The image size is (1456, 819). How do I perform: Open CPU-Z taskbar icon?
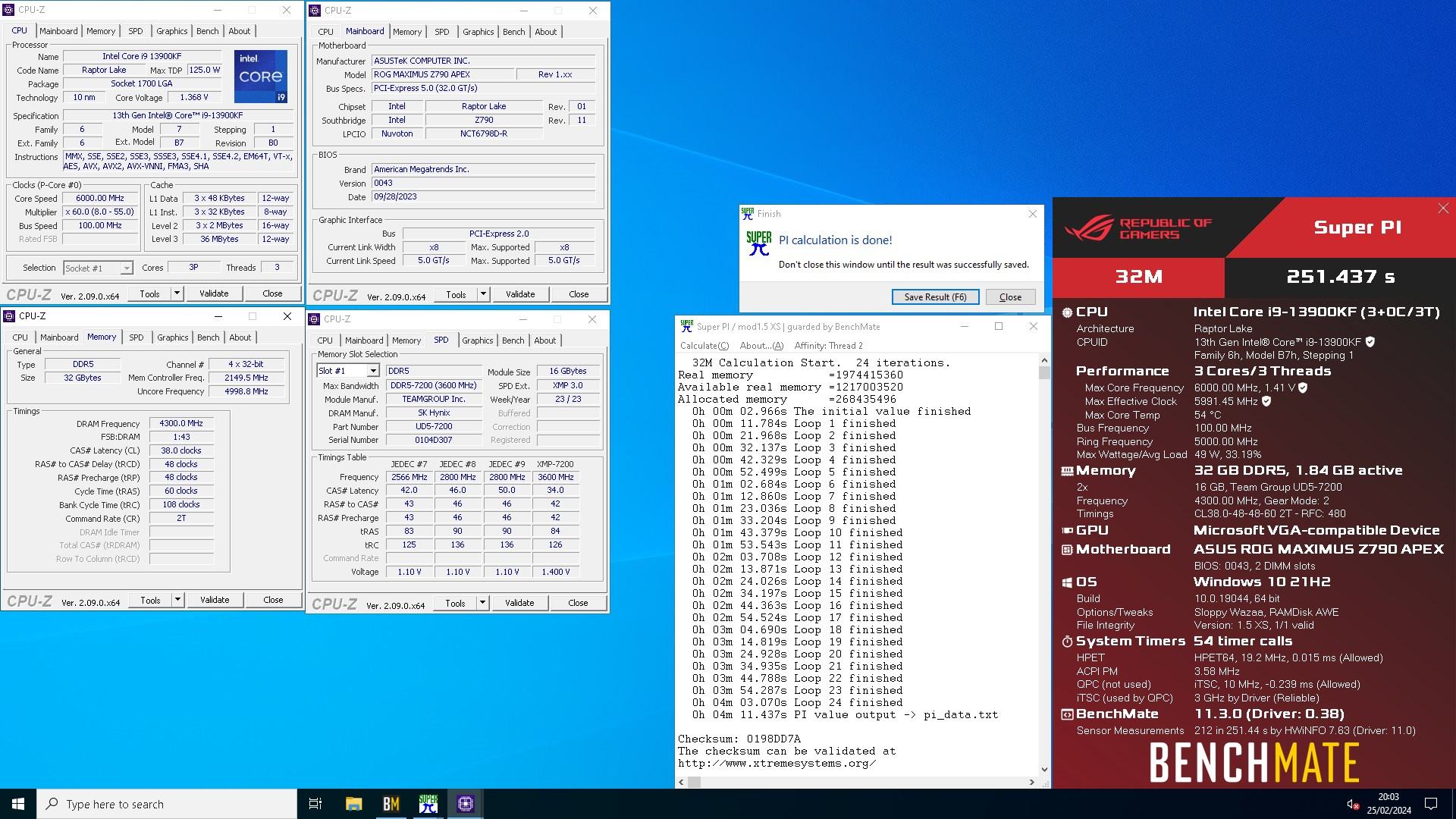tap(466, 804)
